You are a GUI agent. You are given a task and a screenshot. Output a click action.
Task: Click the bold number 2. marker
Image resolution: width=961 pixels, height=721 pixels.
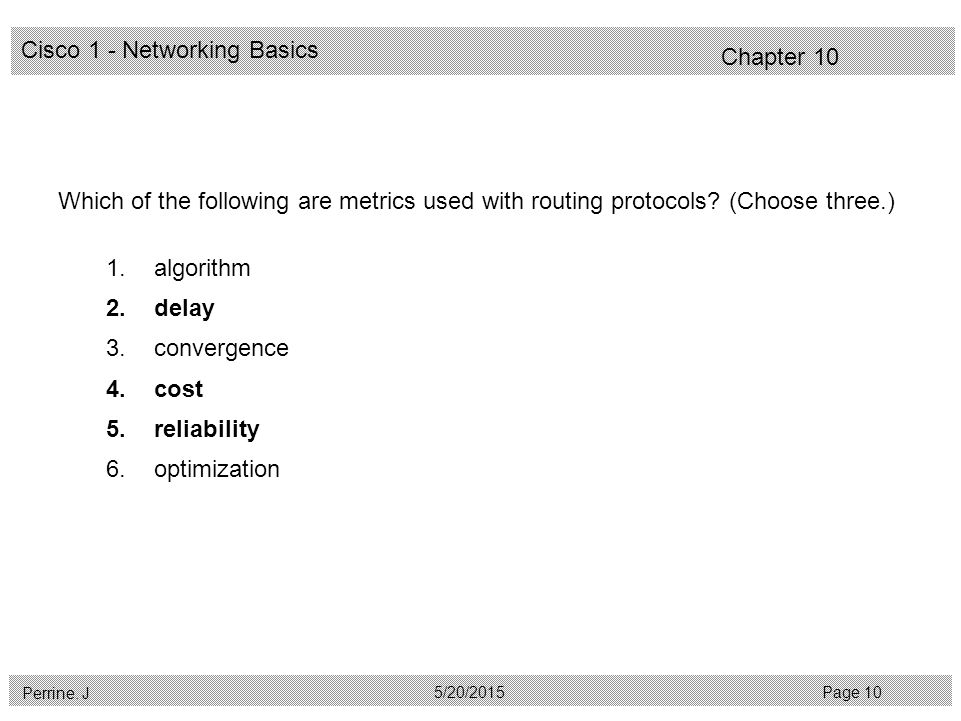pyautogui.click(x=115, y=308)
